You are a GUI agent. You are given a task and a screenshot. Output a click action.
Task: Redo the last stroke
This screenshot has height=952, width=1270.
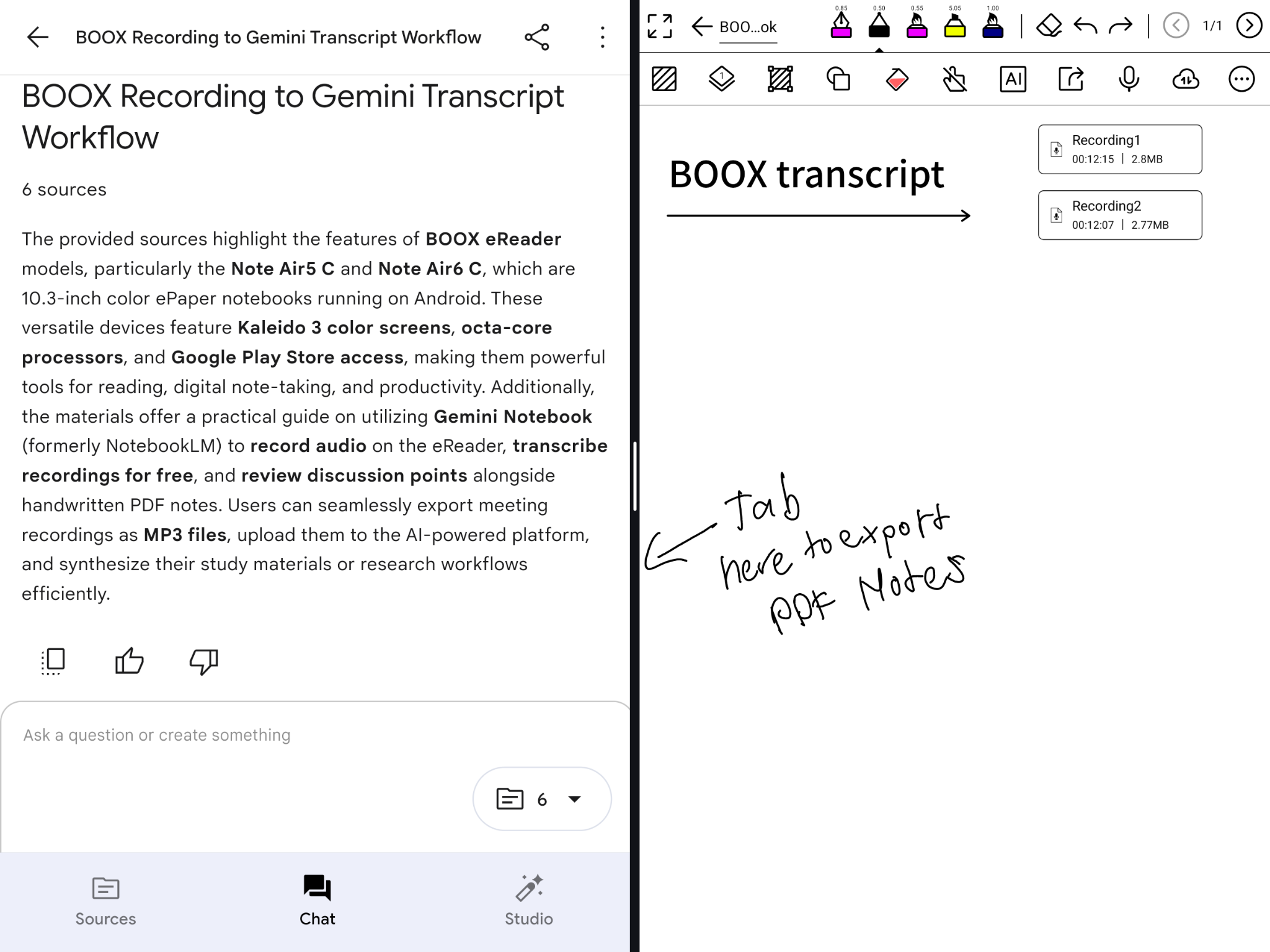point(1121,26)
